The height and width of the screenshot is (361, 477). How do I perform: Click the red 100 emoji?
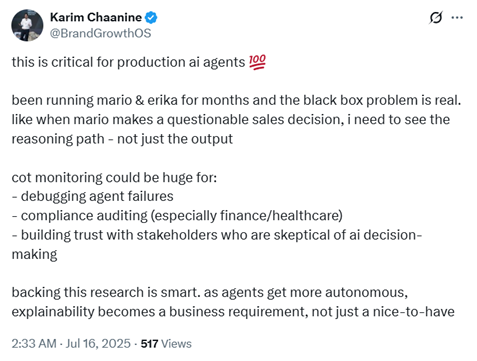[x=257, y=62]
